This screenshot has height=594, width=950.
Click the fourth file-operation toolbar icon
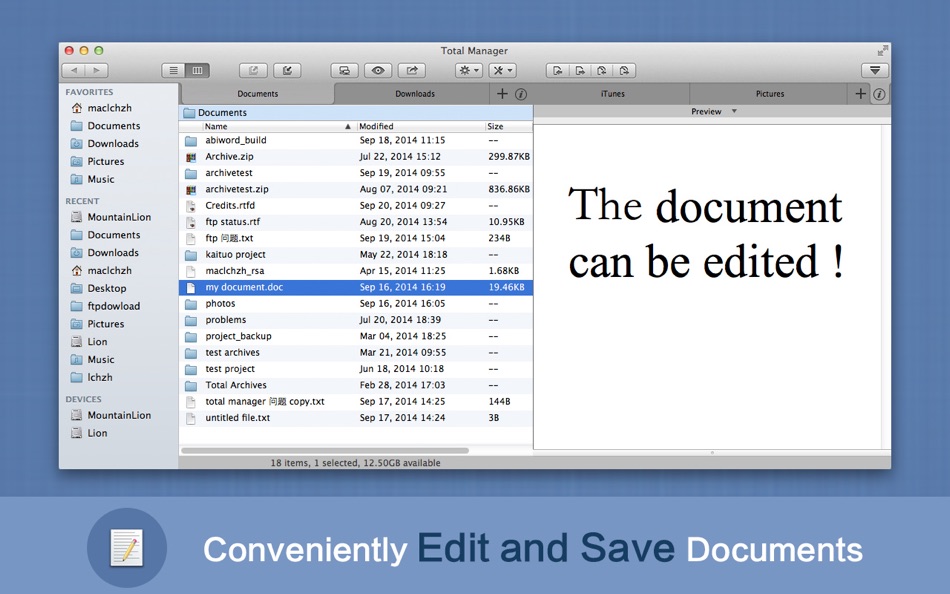624,71
